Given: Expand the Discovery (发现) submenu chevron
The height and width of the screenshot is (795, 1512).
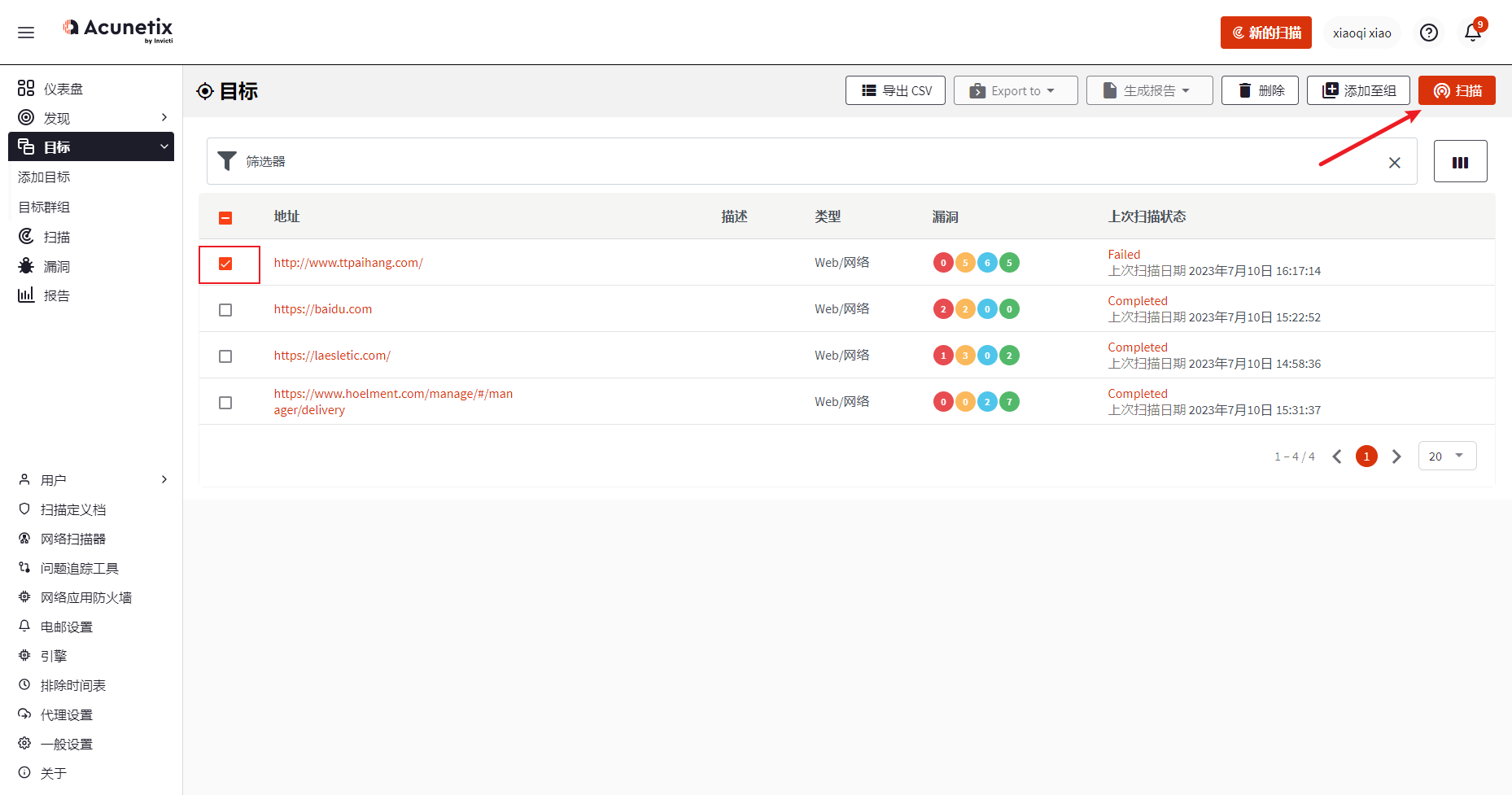Looking at the screenshot, I should point(164,117).
